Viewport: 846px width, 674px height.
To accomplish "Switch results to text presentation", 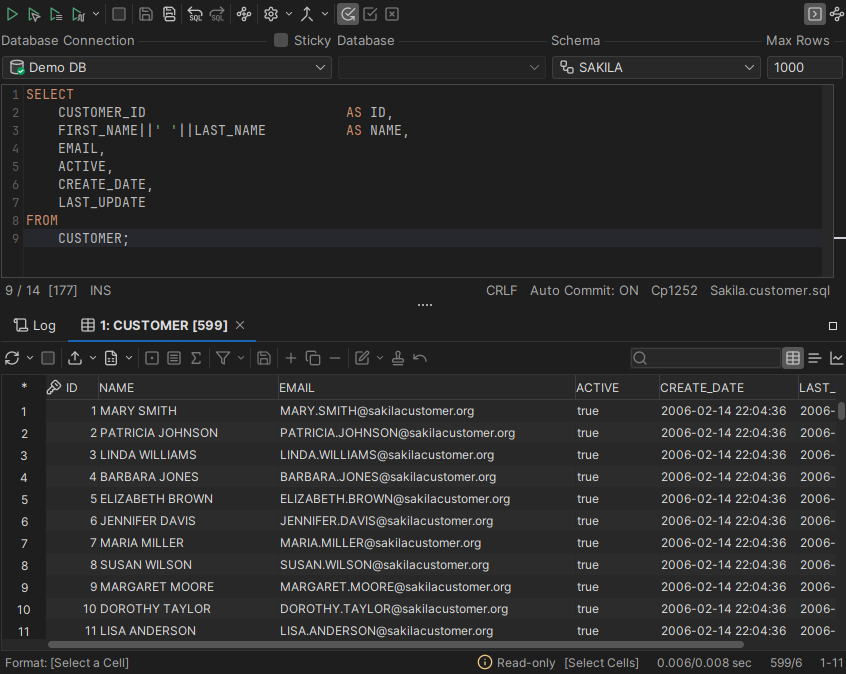I will point(815,358).
